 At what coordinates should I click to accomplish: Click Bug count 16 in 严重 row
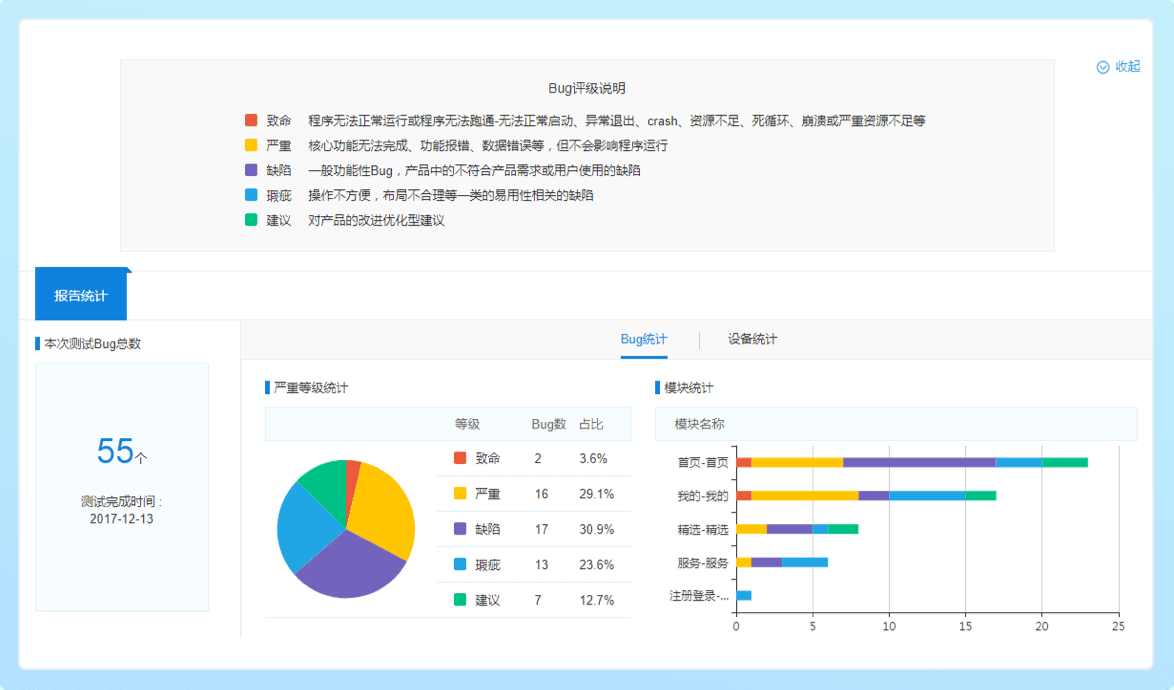541,494
